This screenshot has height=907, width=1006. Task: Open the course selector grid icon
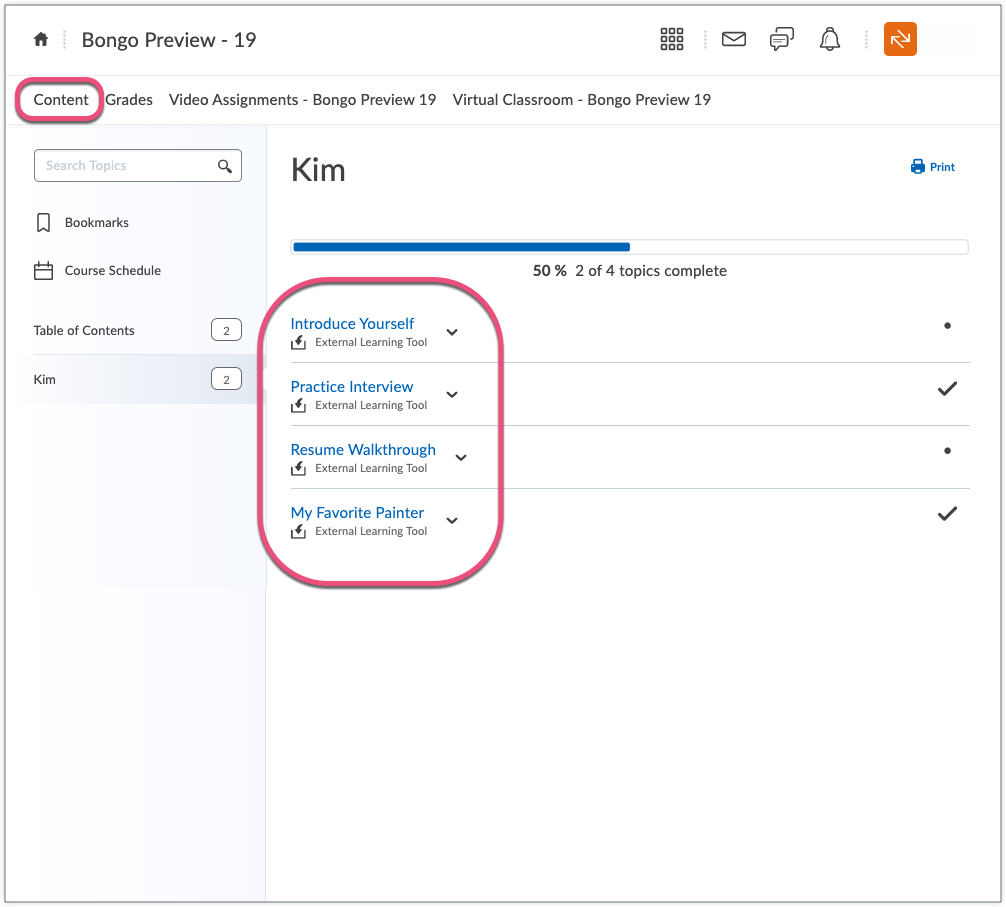point(672,40)
